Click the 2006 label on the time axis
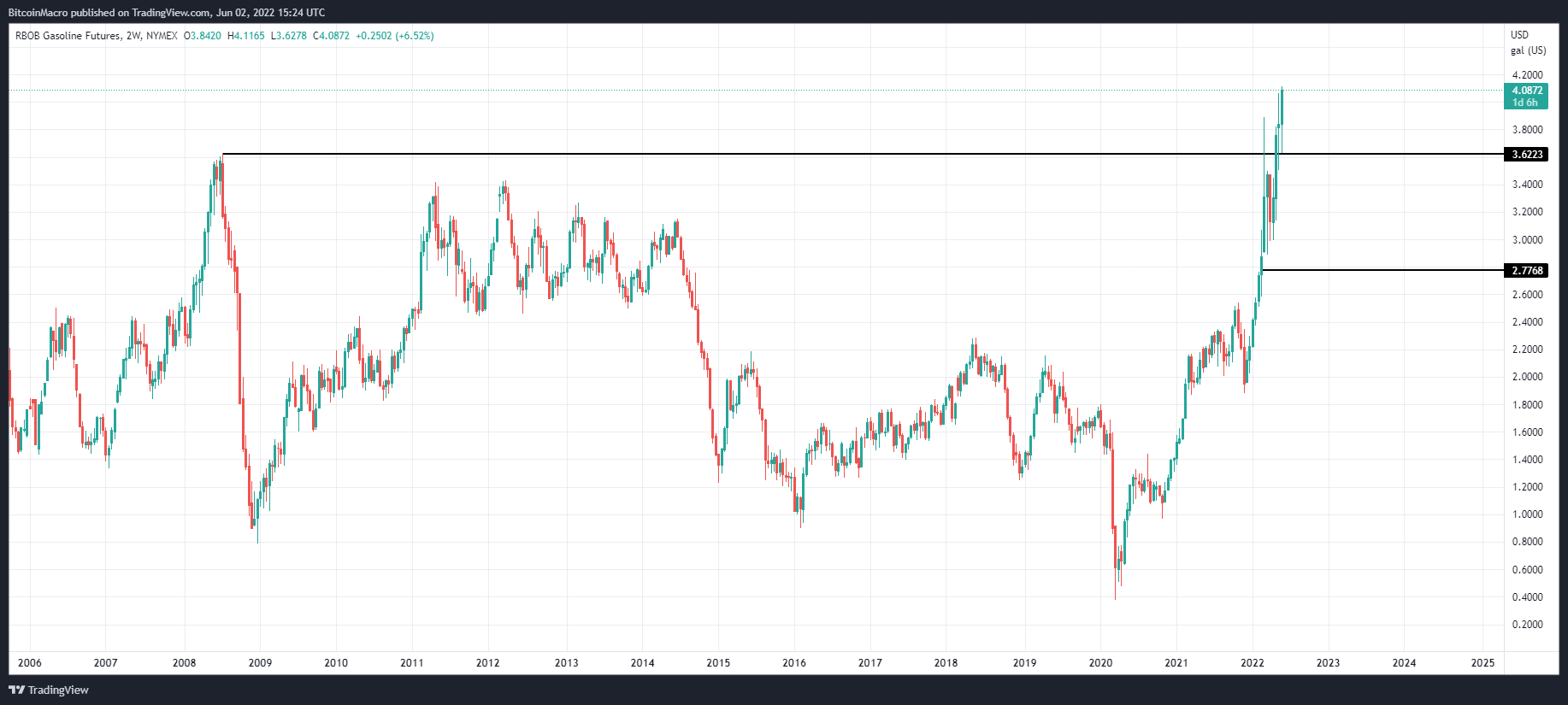 tap(29, 663)
